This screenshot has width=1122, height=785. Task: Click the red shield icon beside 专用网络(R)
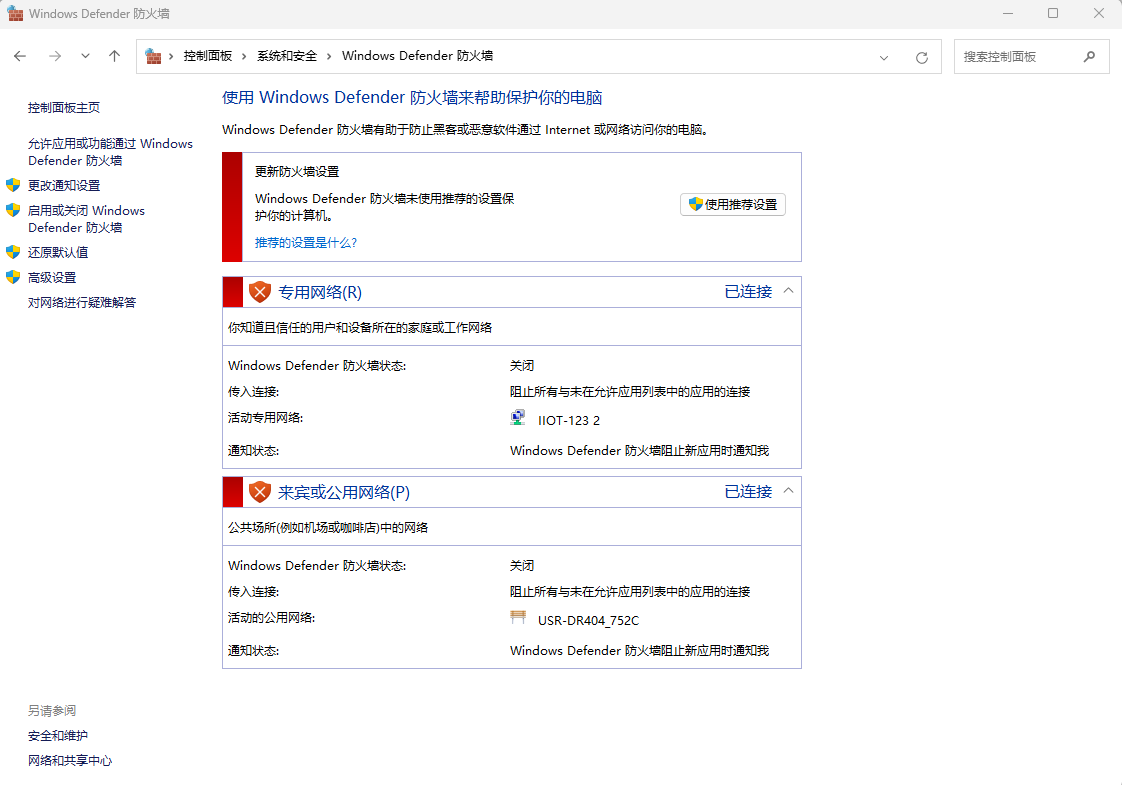pos(260,292)
